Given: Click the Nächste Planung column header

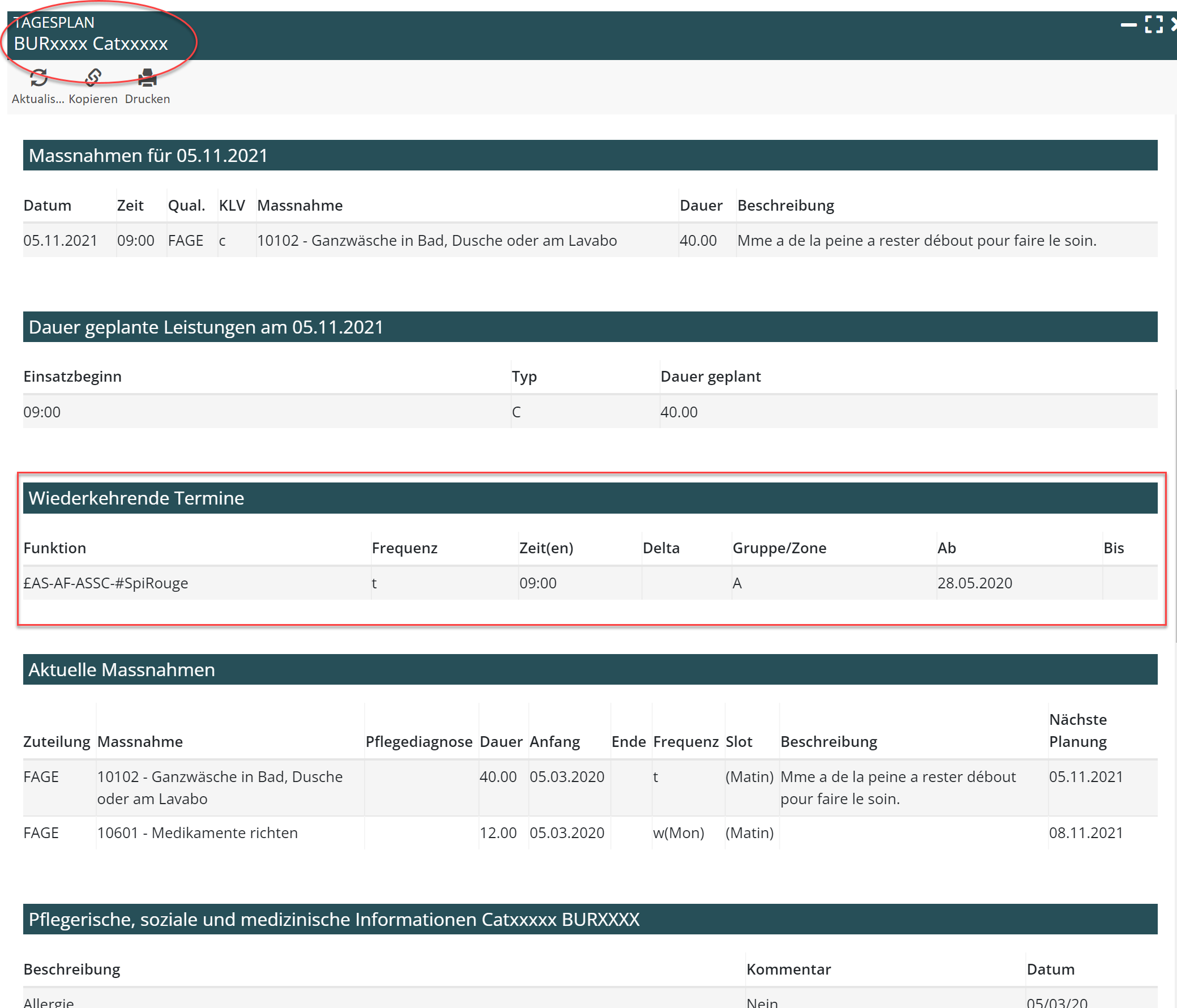Looking at the screenshot, I should (x=1077, y=730).
